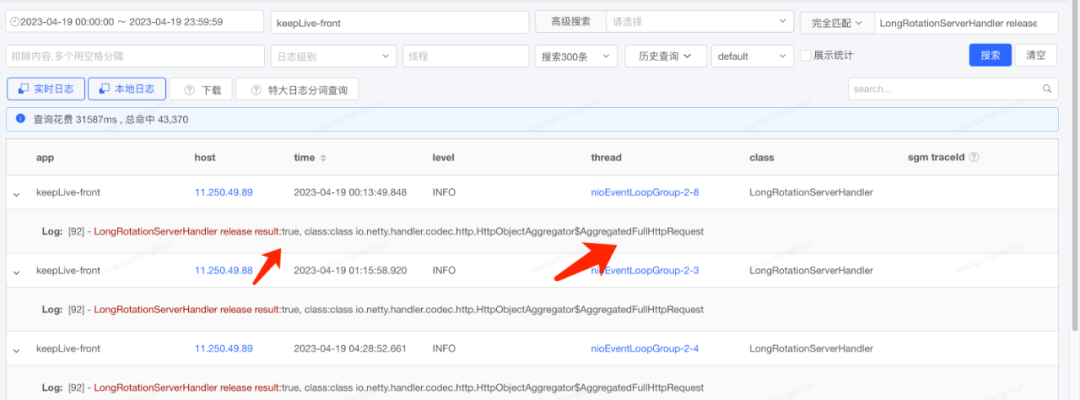Collapse the row with time 00:13:49.848
Image resolution: width=1080 pixels, height=400 pixels.
click(x=16, y=194)
